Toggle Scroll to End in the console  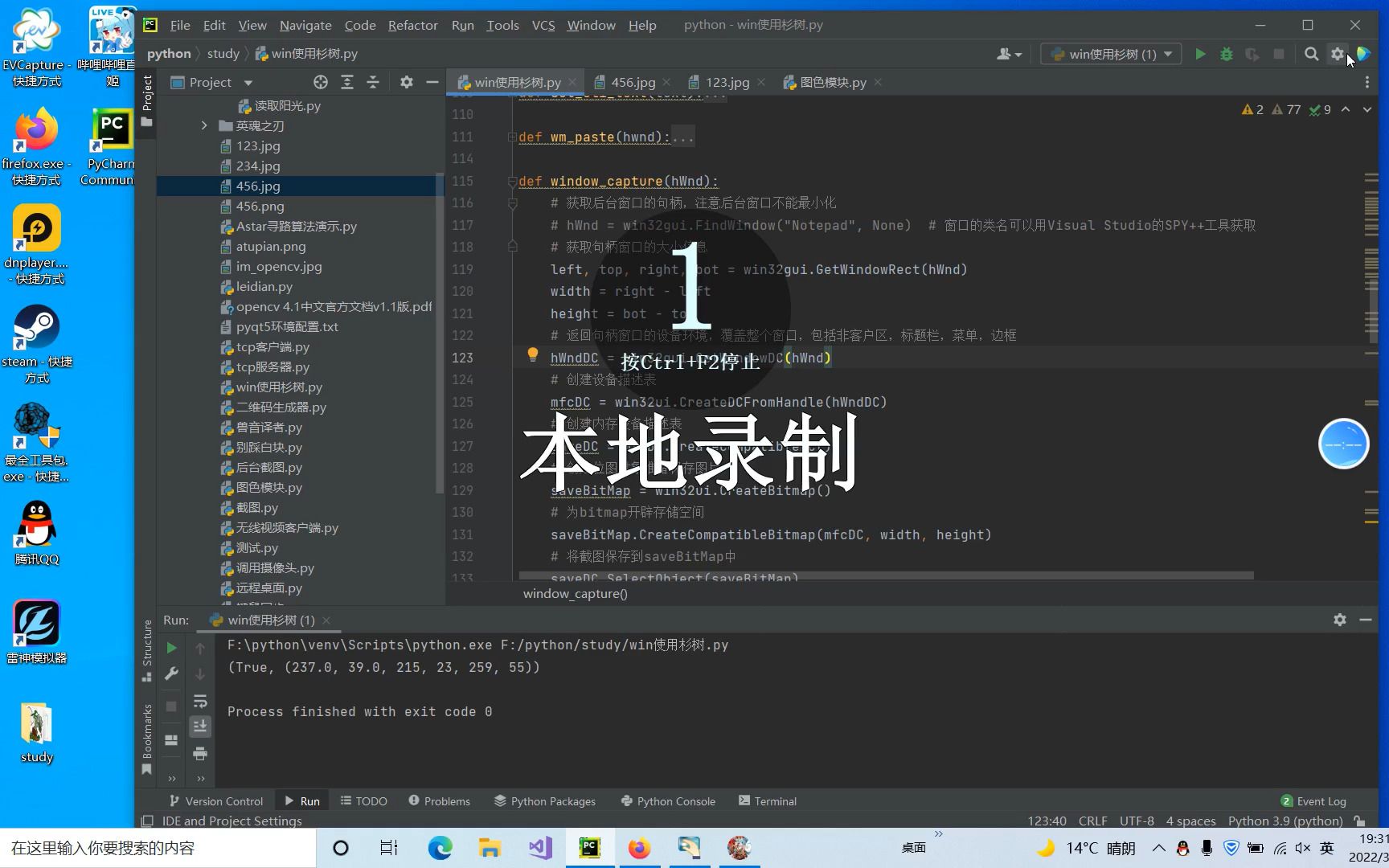point(200,727)
